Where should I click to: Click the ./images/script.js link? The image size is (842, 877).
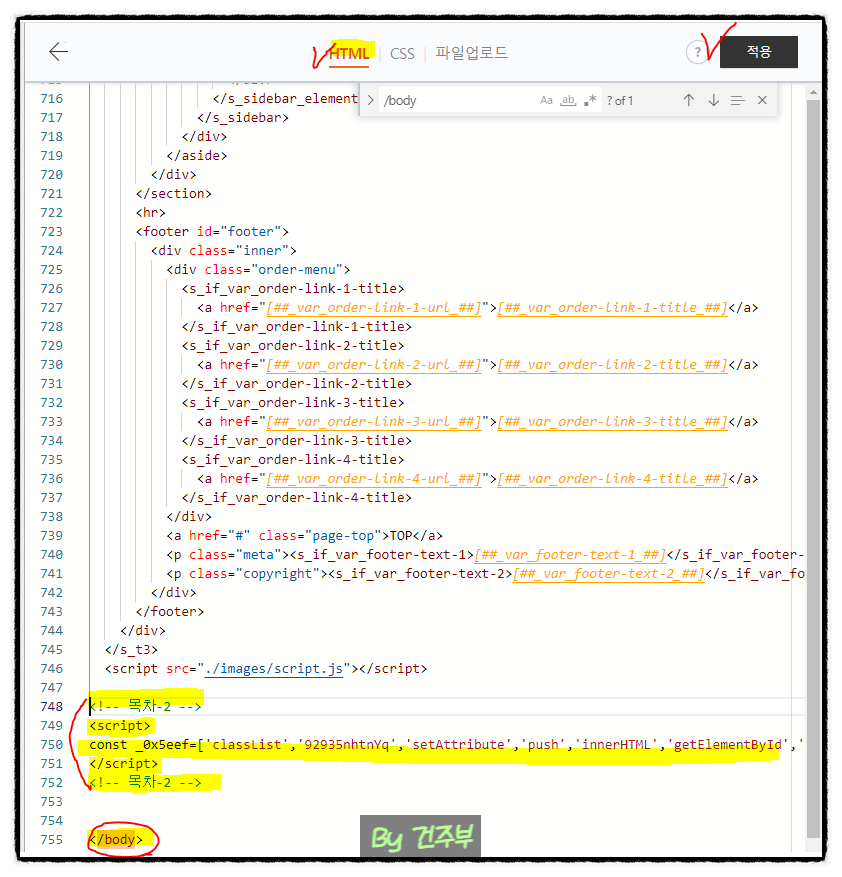(274, 668)
